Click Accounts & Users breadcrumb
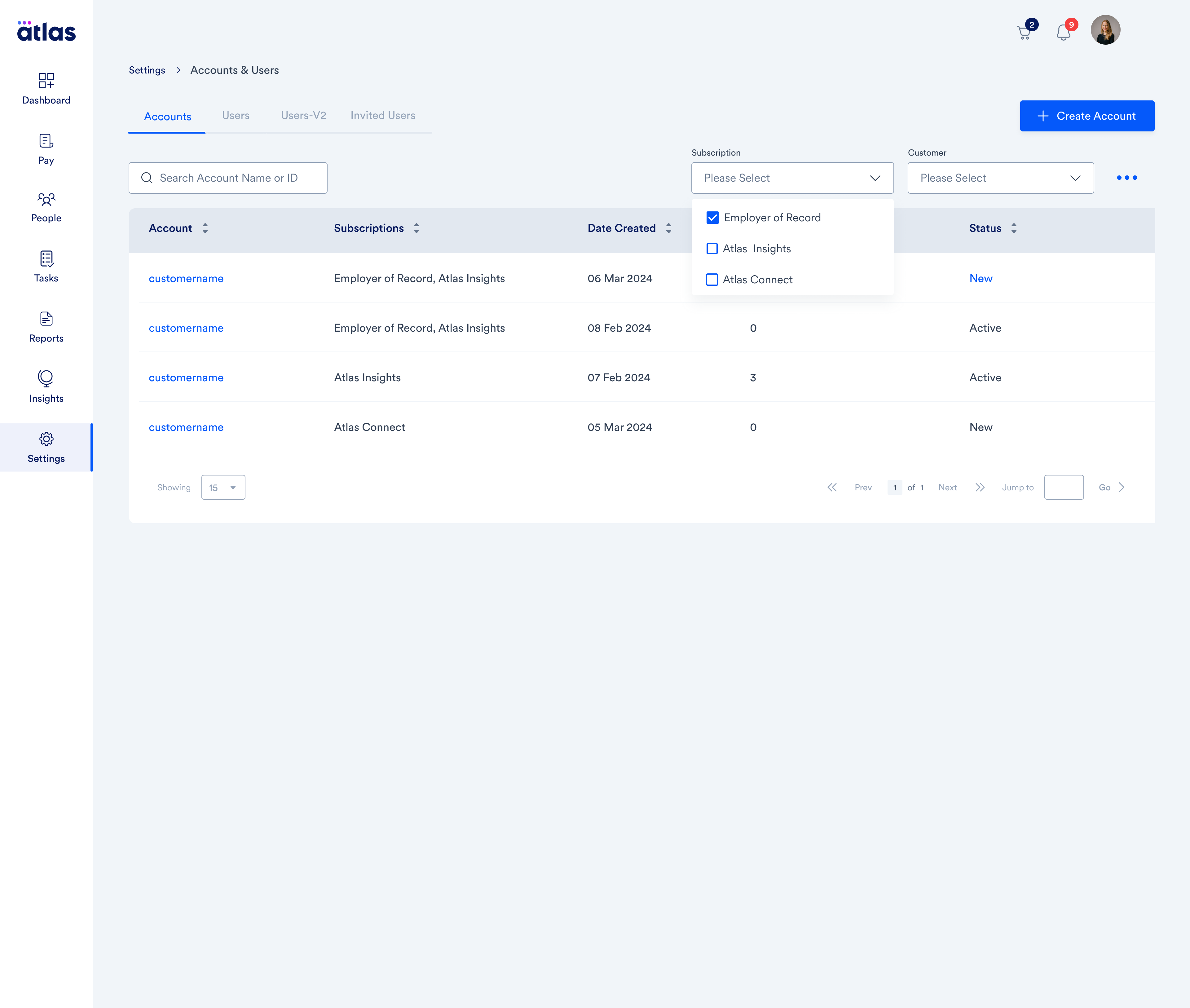Screen dimensions: 1190x1008 pyautogui.click(x=234, y=70)
